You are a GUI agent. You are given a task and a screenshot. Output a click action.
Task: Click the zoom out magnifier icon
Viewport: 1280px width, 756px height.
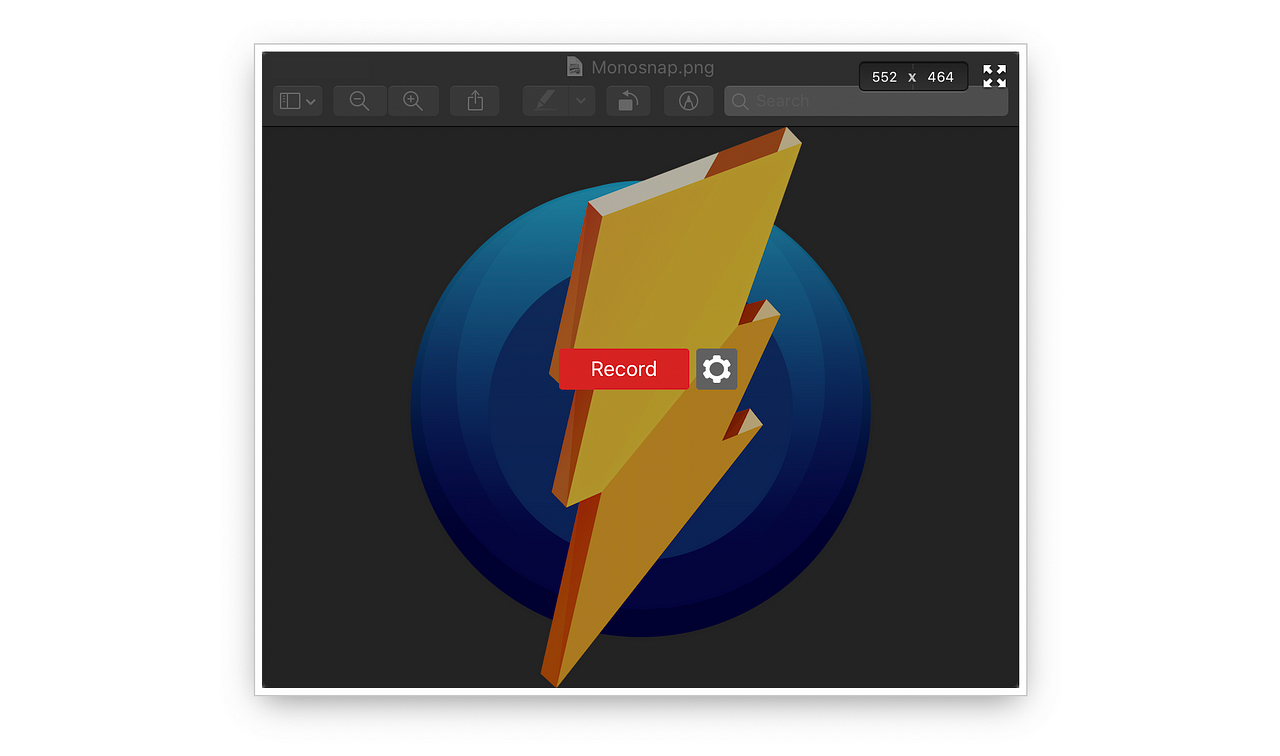tap(360, 101)
